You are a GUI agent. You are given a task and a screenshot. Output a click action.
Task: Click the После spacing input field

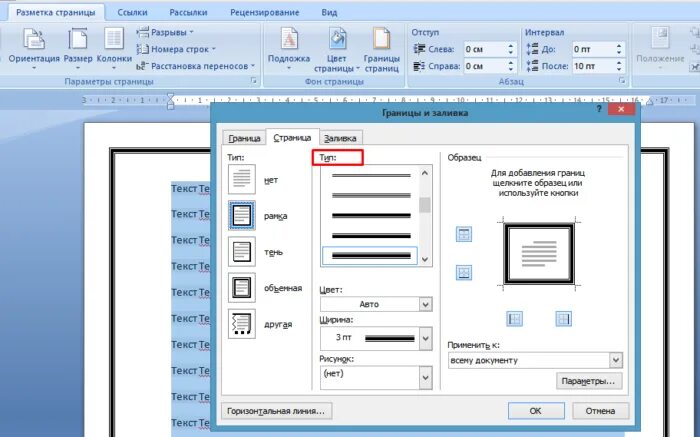pos(592,66)
